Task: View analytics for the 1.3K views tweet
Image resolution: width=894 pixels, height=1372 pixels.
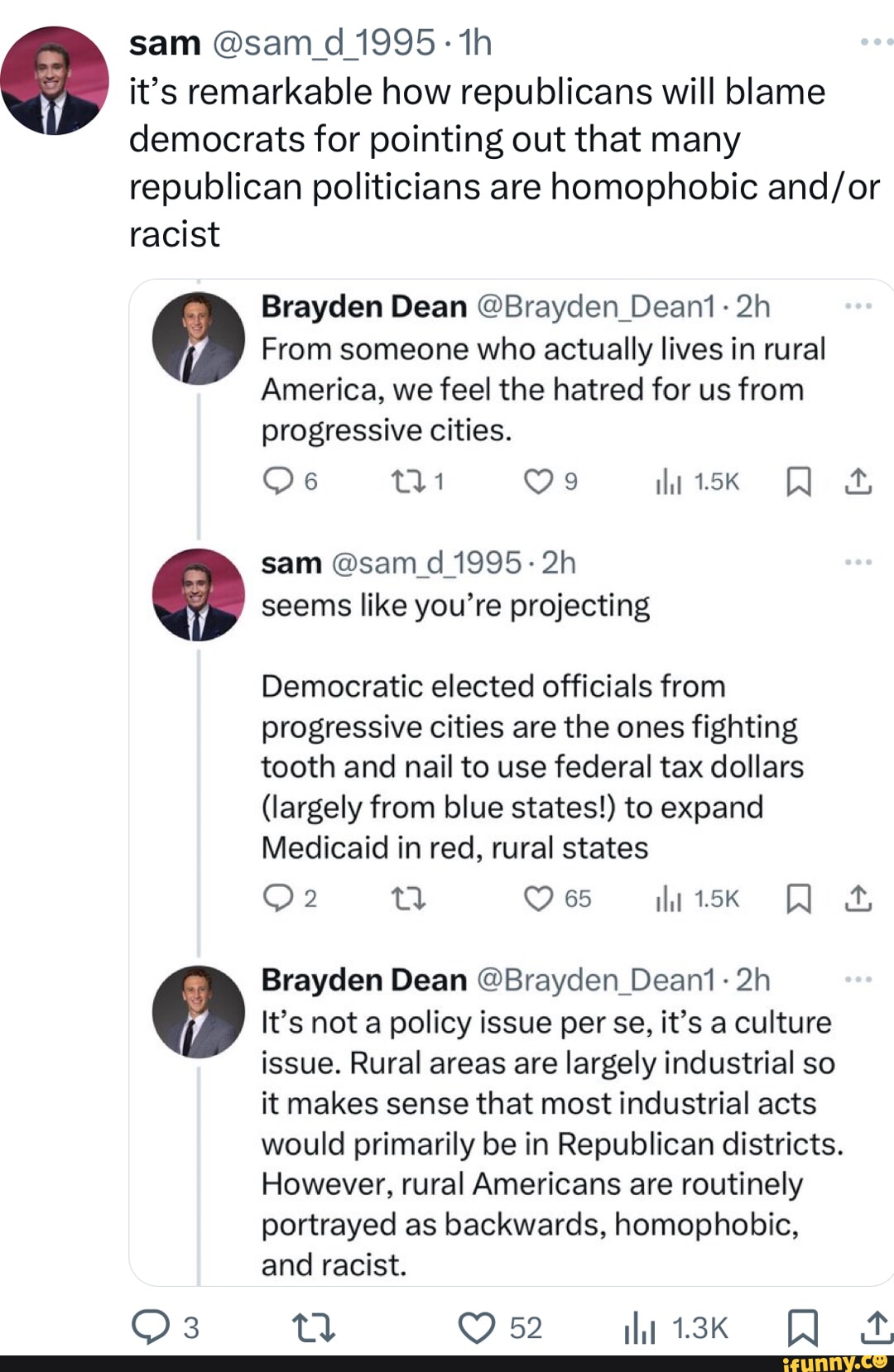Action: point(638,1328)
